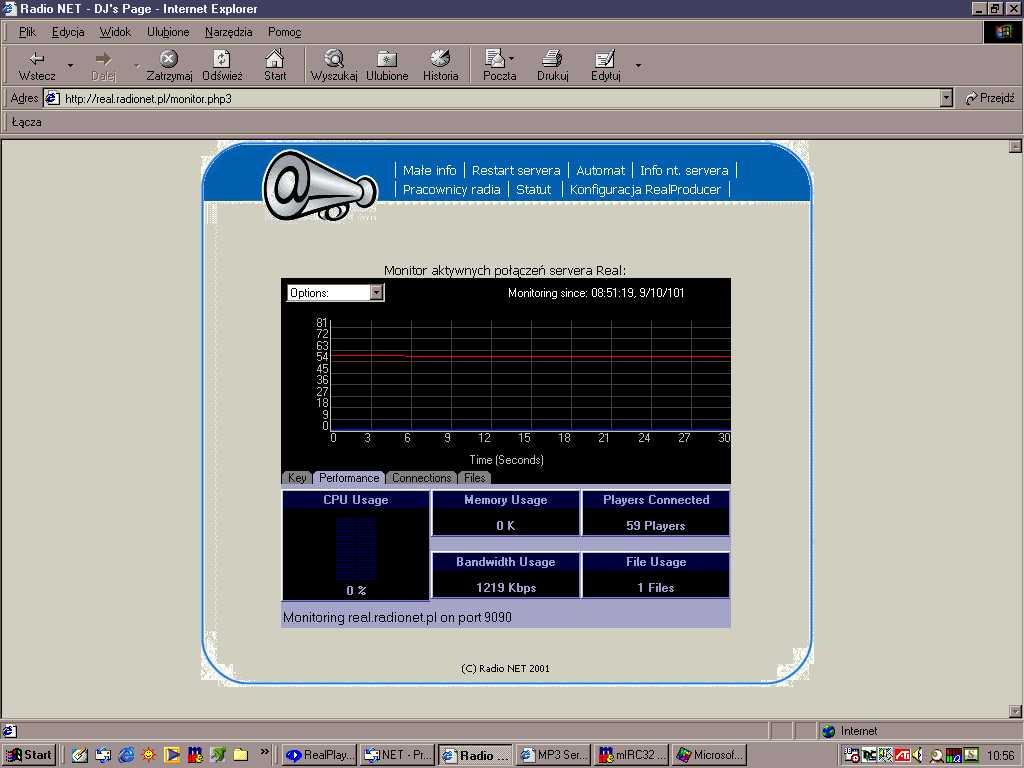Switch to the MP3 Ser... taskbar window
The width and height of the screenshot is (1024, 768).
[553, 755]
